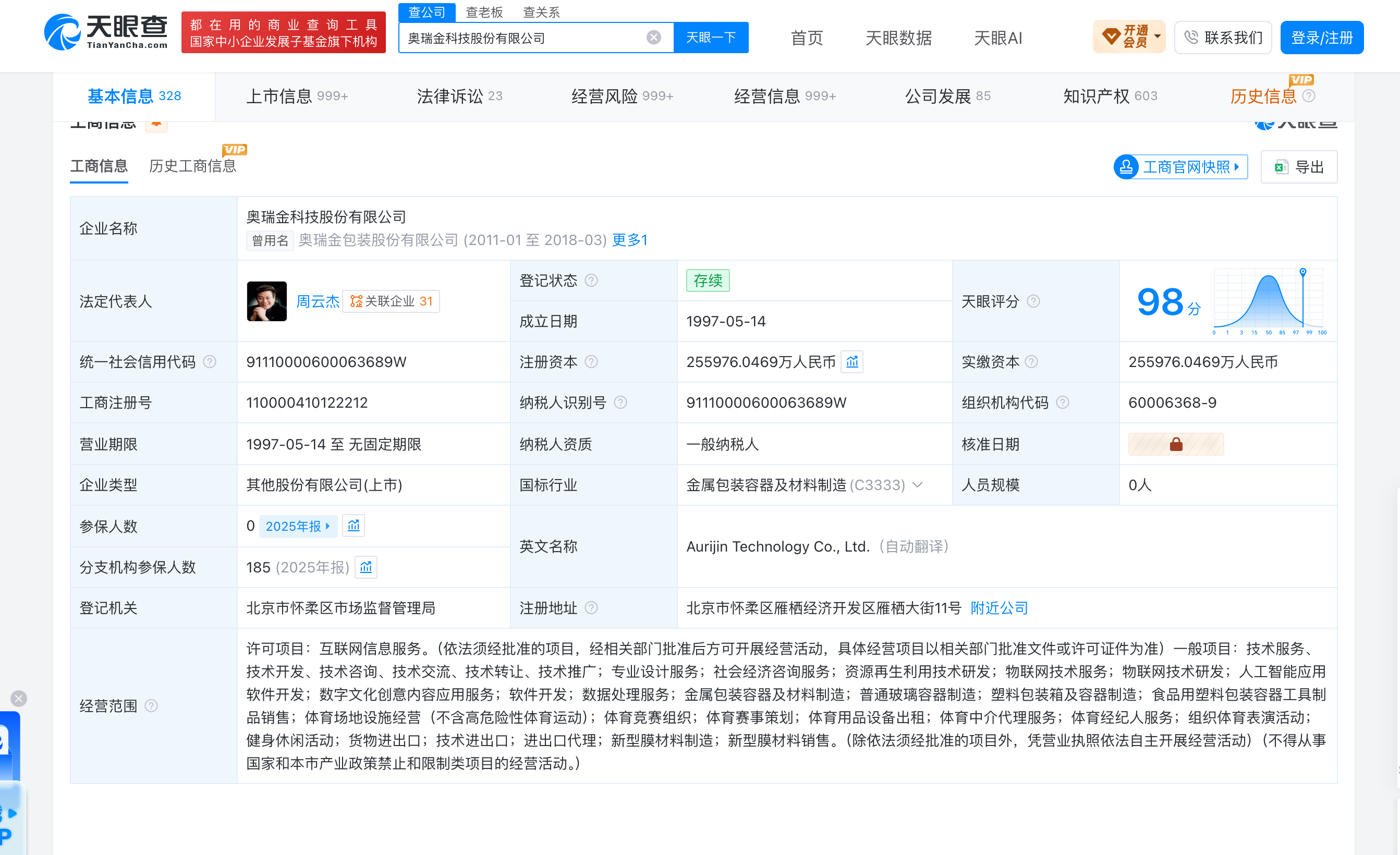
Task: Click the 登录/注册 button
Action: pyautogui.click(x=1322, y=38)
